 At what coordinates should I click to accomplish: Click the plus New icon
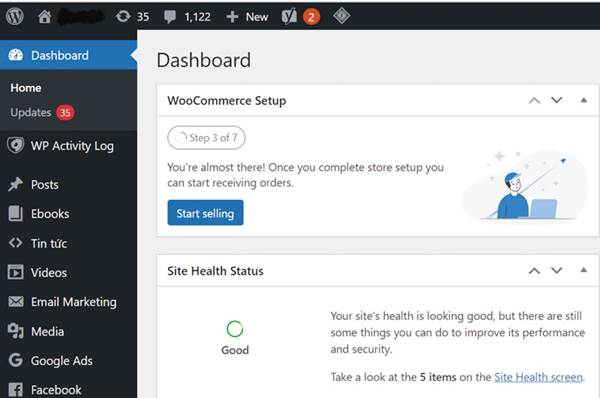pos(232,17)
